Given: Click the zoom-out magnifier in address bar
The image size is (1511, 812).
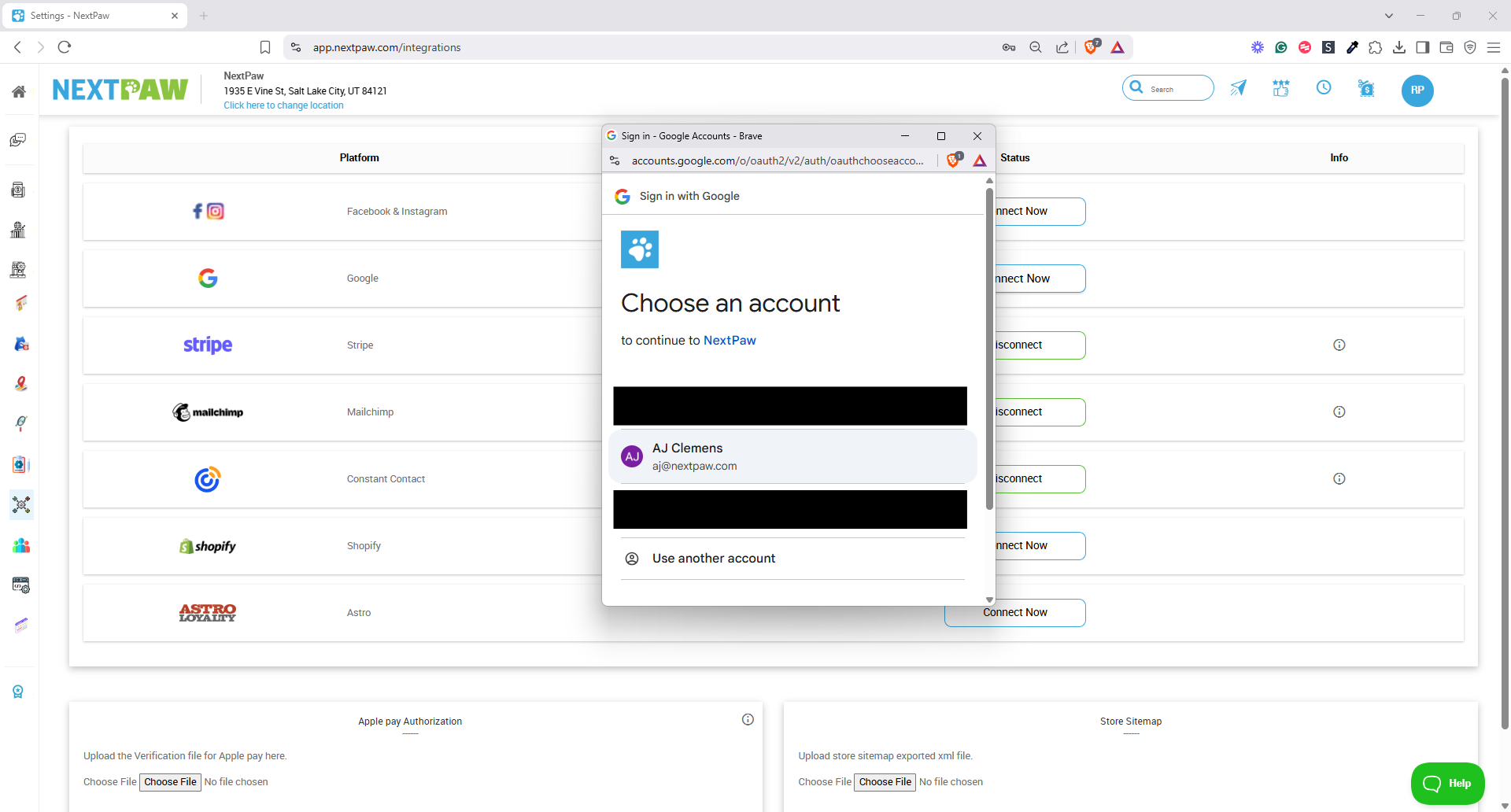Looking at the screenshot, I should pyautogui.click(x=1036, y=47).
